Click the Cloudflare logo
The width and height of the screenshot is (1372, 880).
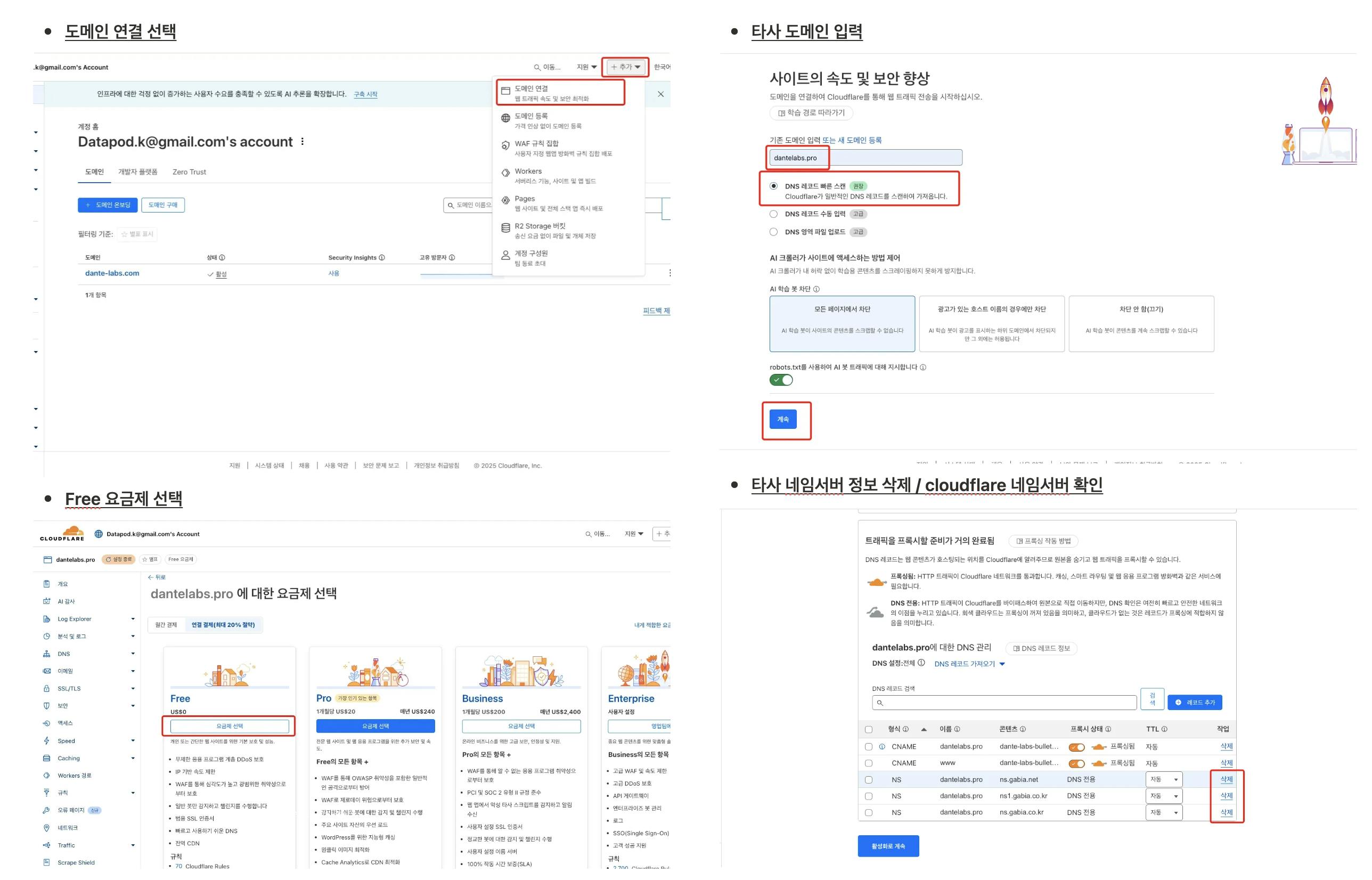pos(62,534)
